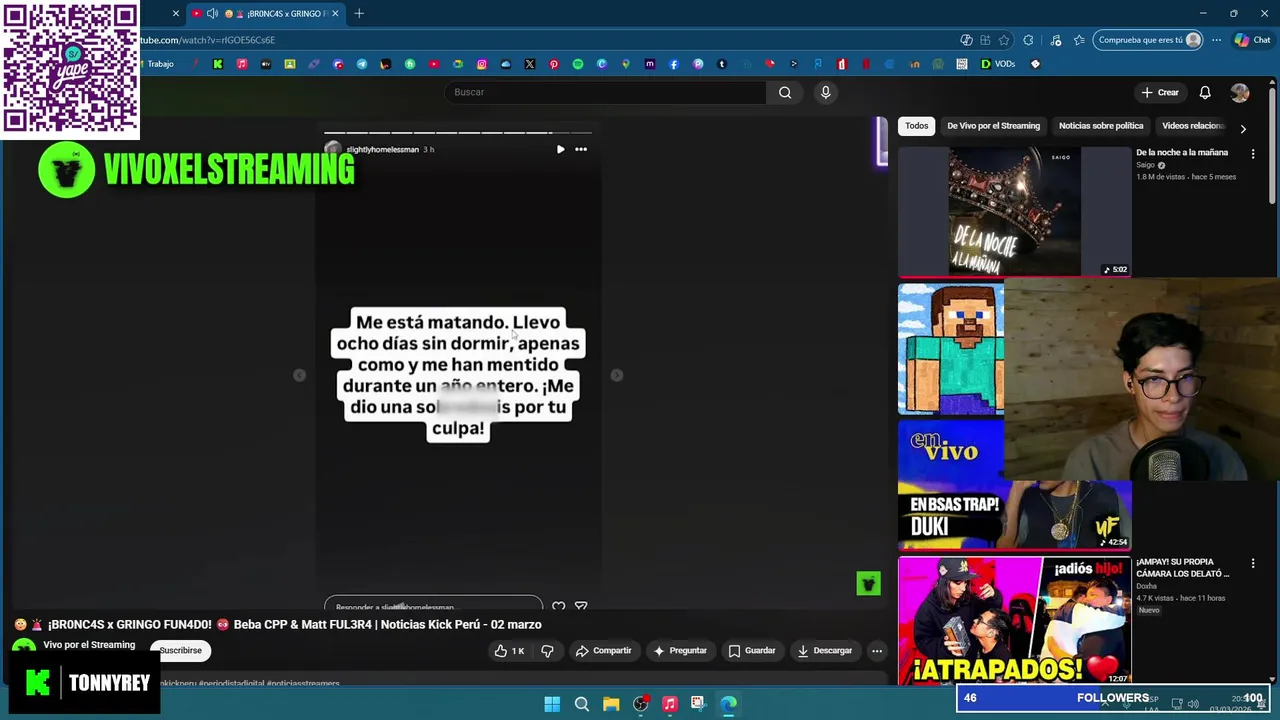Dislike the video with thumbs down
The image size is (1280, 720).
547,651
